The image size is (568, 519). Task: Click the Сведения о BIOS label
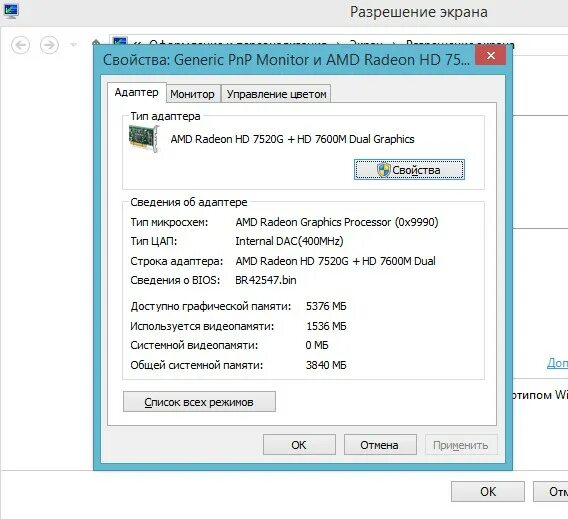point(175,280)
